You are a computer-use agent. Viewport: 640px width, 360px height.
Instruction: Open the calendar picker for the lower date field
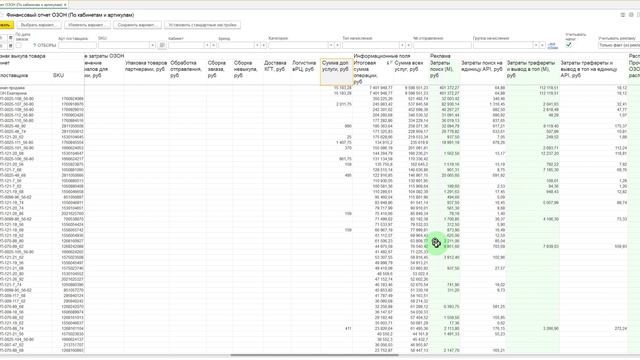click(x=11, y=46)
